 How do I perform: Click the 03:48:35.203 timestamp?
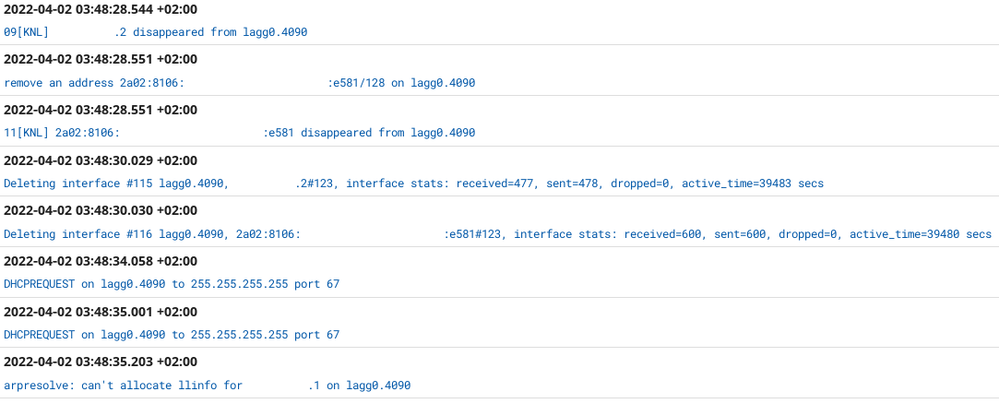click(x=101, y=361)
